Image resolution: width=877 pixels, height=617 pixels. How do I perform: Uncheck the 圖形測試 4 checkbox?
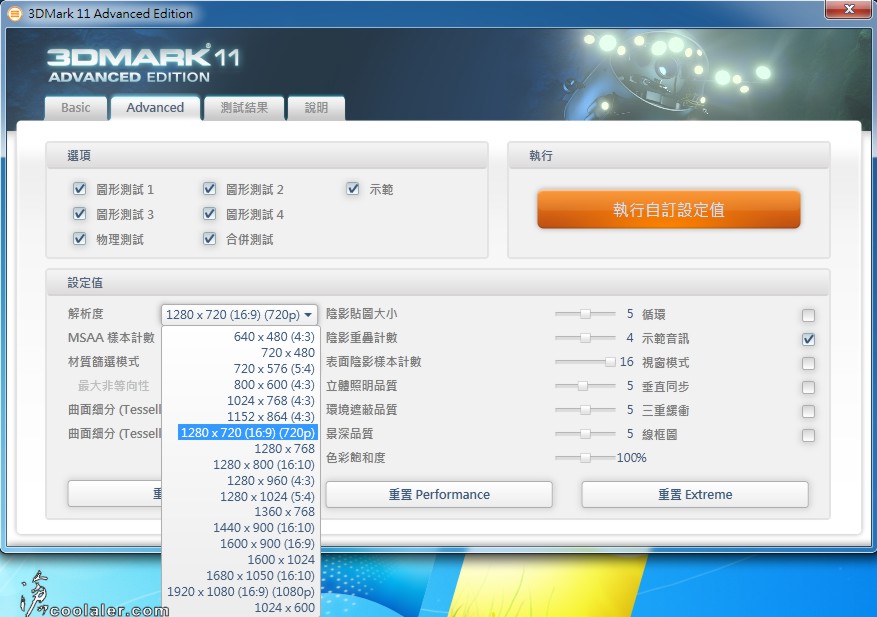pos(209,214)
